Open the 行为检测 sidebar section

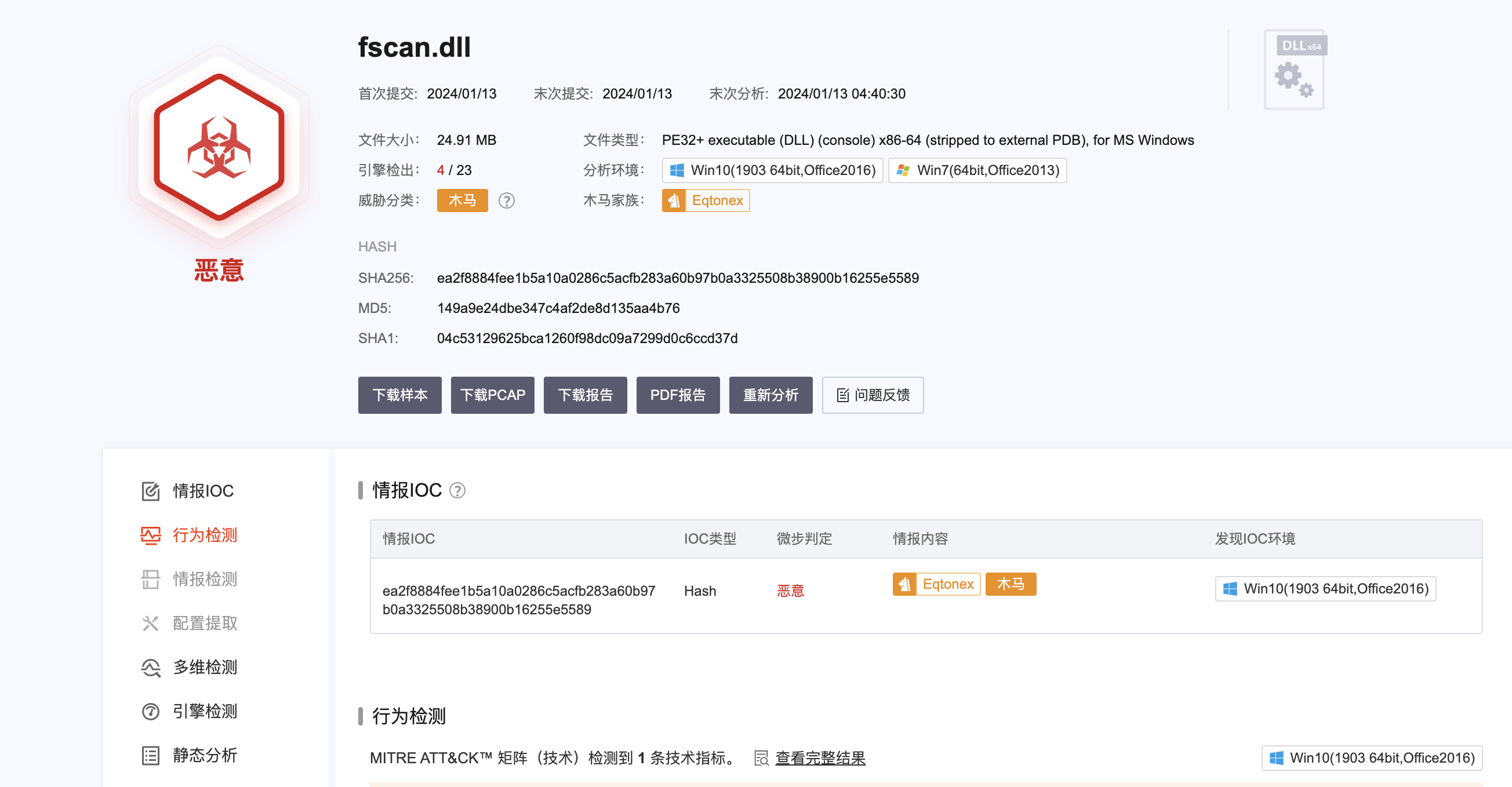tap(204, 535)
